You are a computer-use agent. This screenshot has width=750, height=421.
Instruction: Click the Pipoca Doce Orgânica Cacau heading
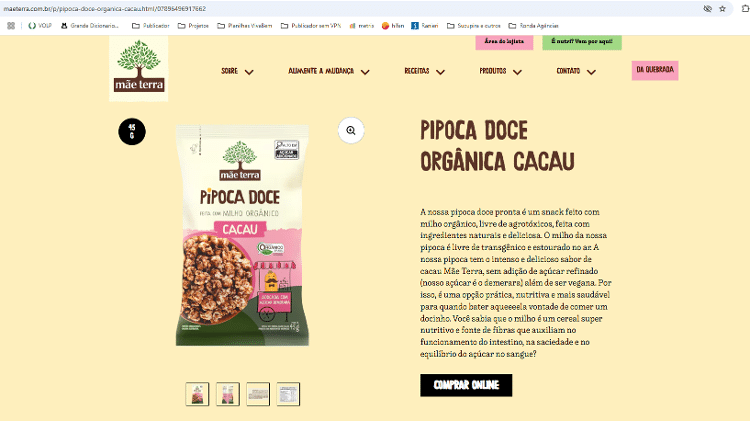(x=497, y=146)
